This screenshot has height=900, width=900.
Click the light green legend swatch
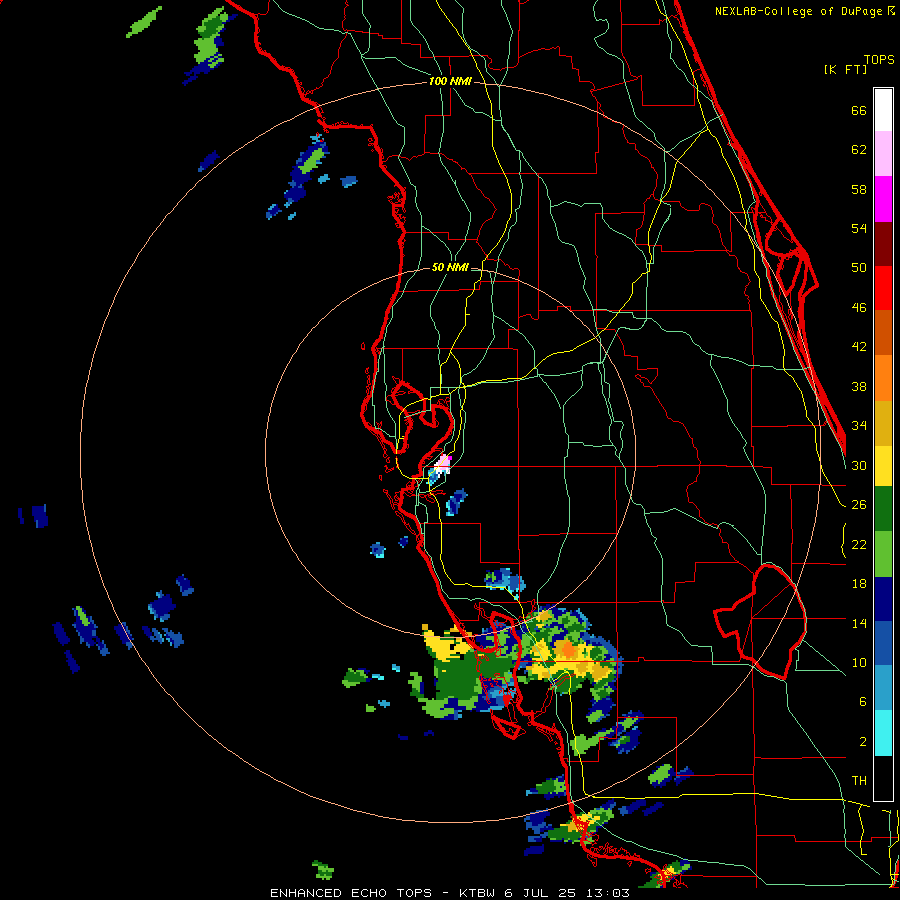[x=883, y=554]
